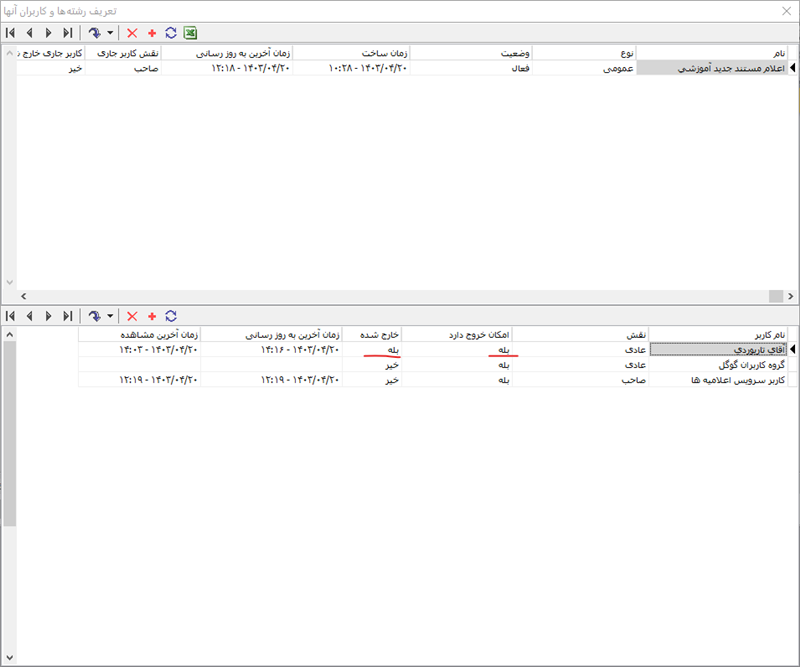The height and width of the screenshot is (667, 800).
Task: Go to next record in bottom toolbar
Action: pyautogui.click(x=48, y=315)
